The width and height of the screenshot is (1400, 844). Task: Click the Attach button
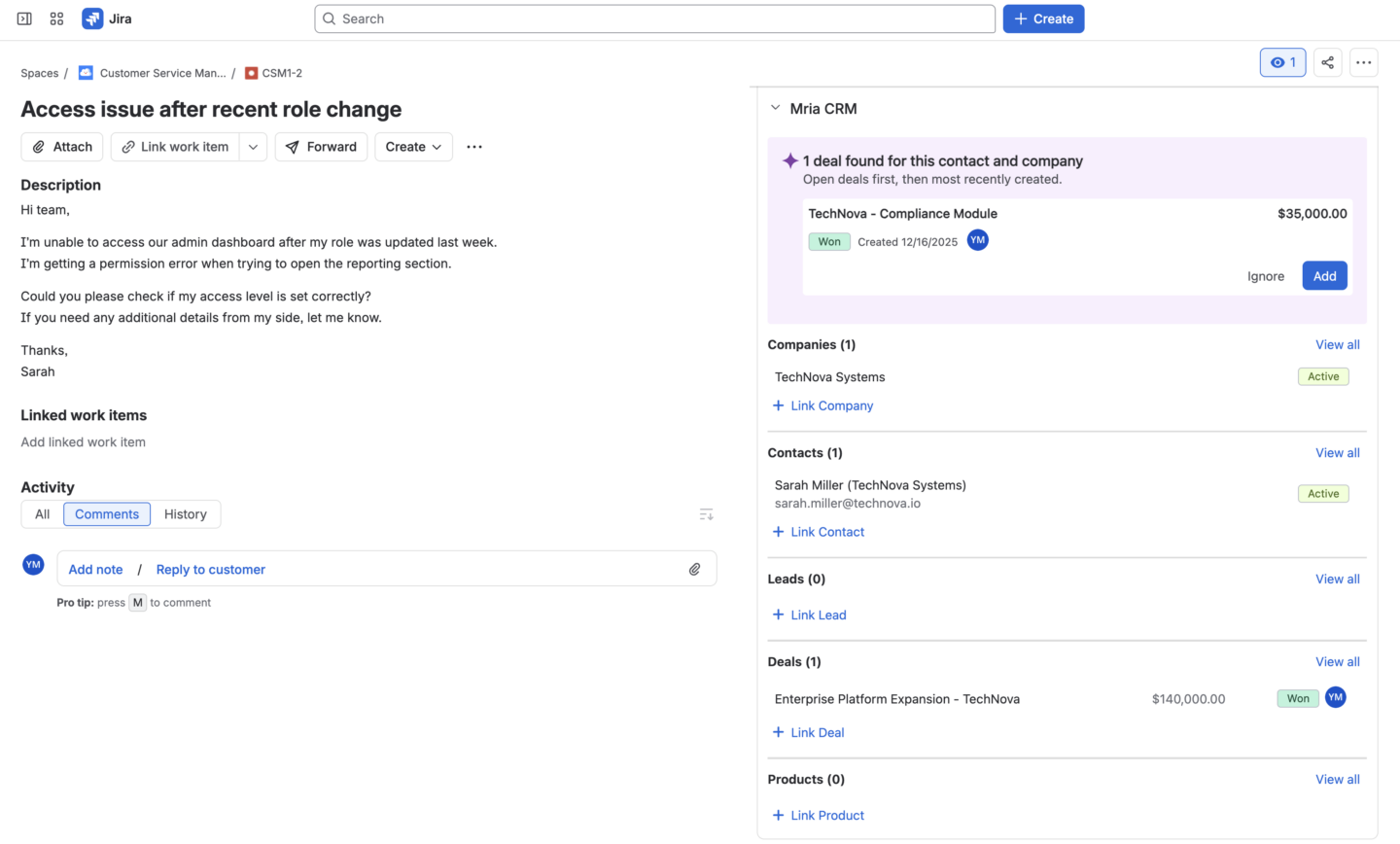62,147
